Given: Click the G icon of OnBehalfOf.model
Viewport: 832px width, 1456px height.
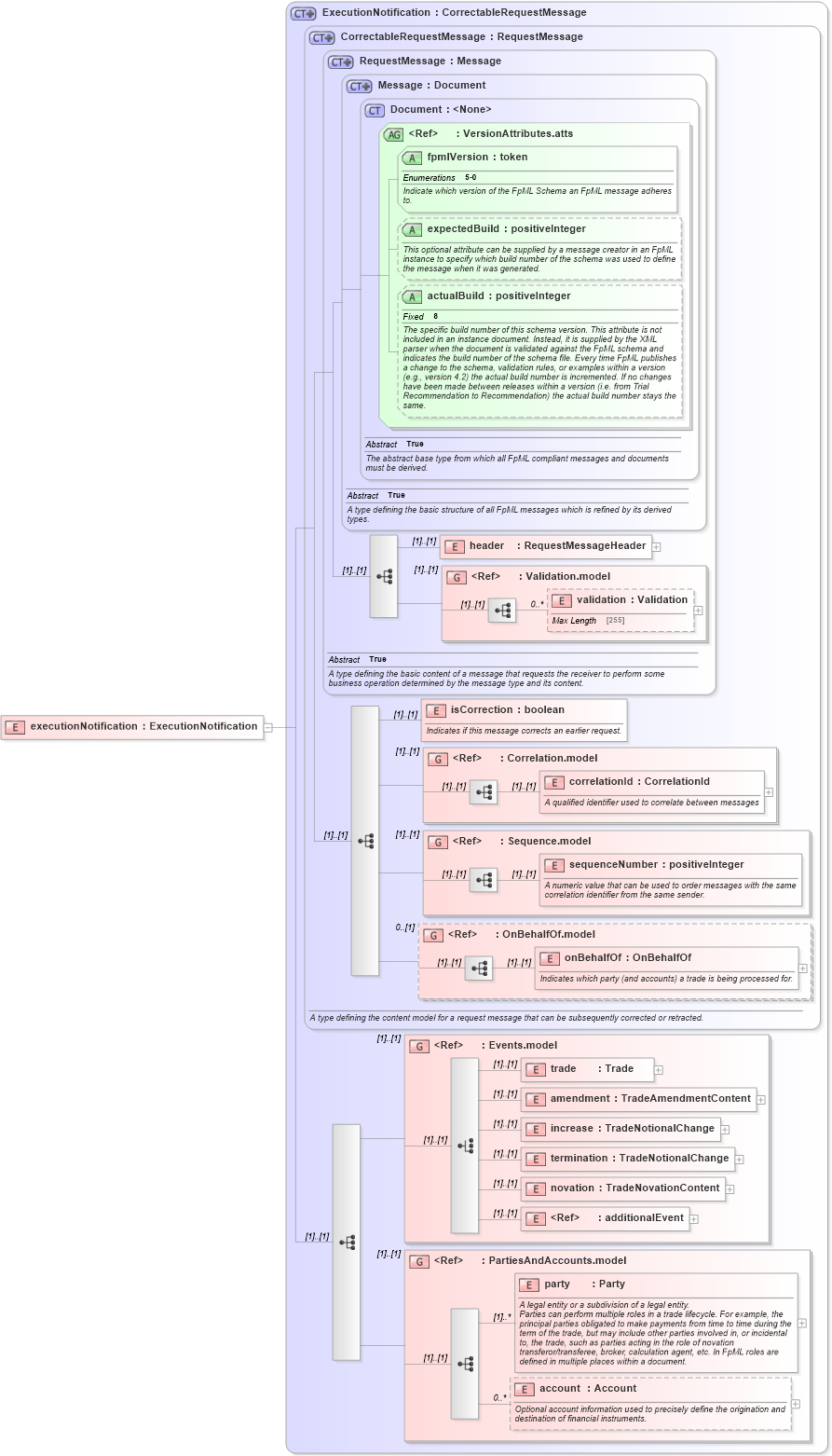Looking at the screenshot, I should [433, 935].
